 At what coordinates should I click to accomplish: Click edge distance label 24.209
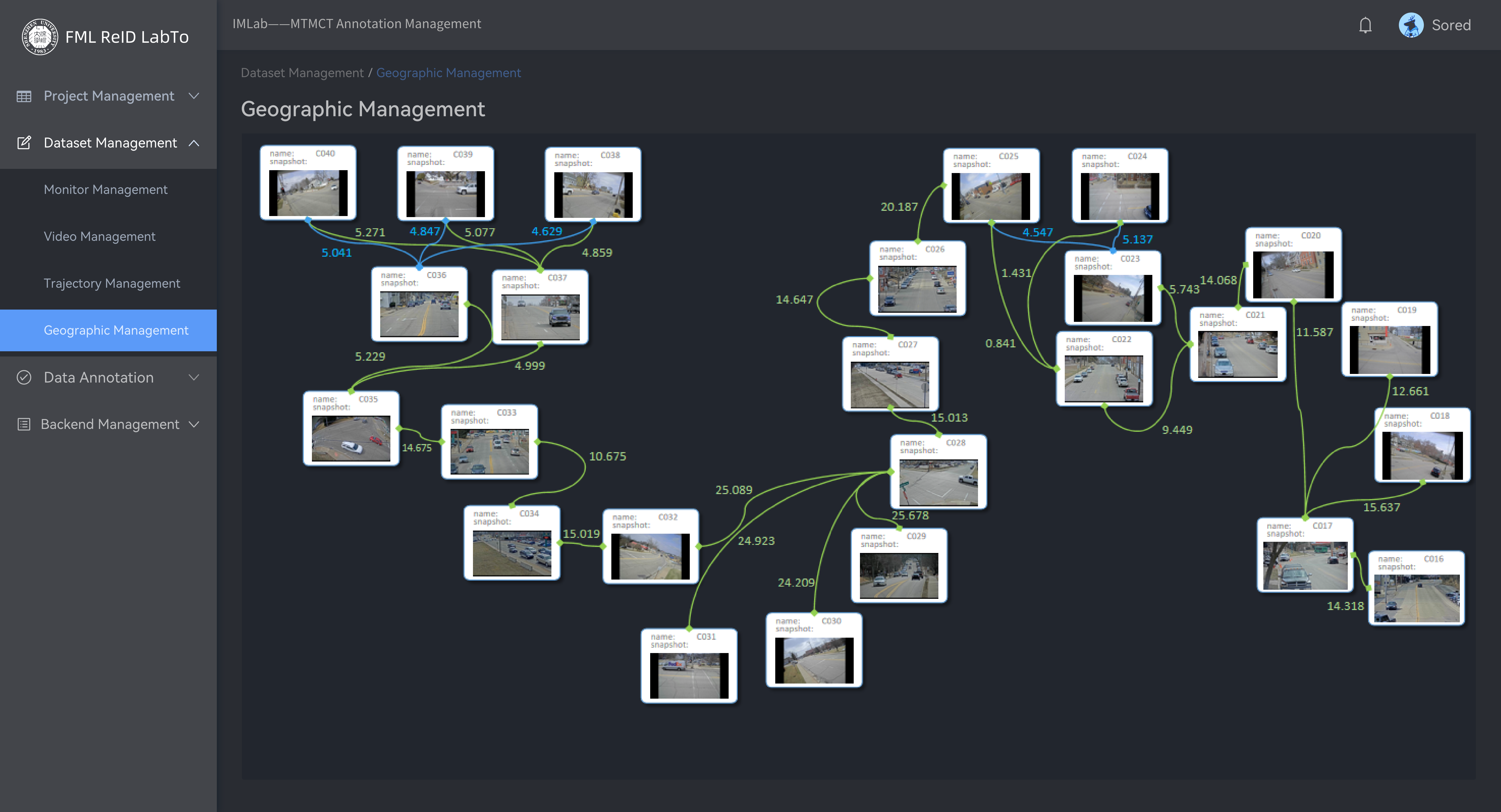click(796, 582)
